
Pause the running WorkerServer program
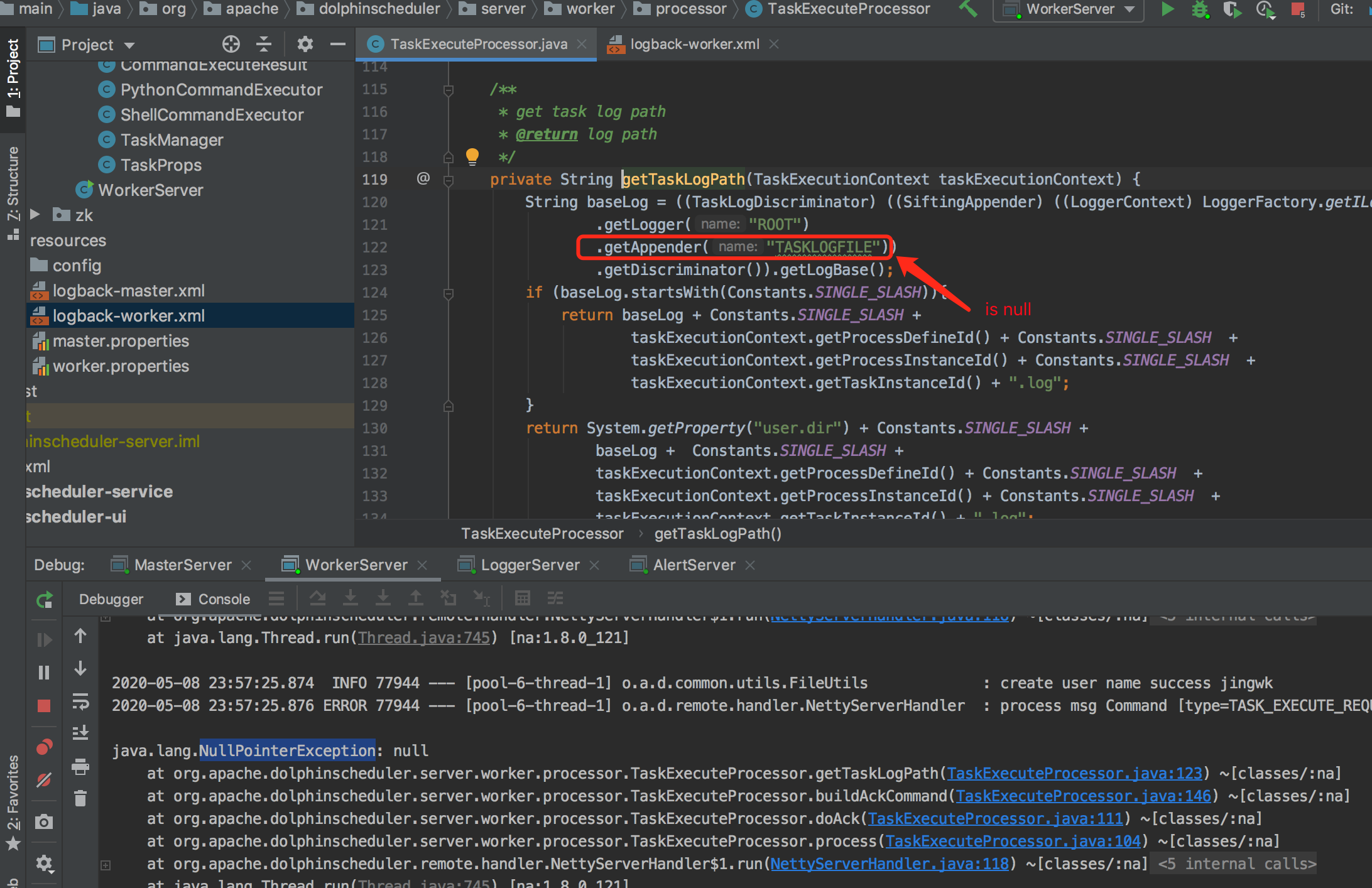[x=43, y=673]
